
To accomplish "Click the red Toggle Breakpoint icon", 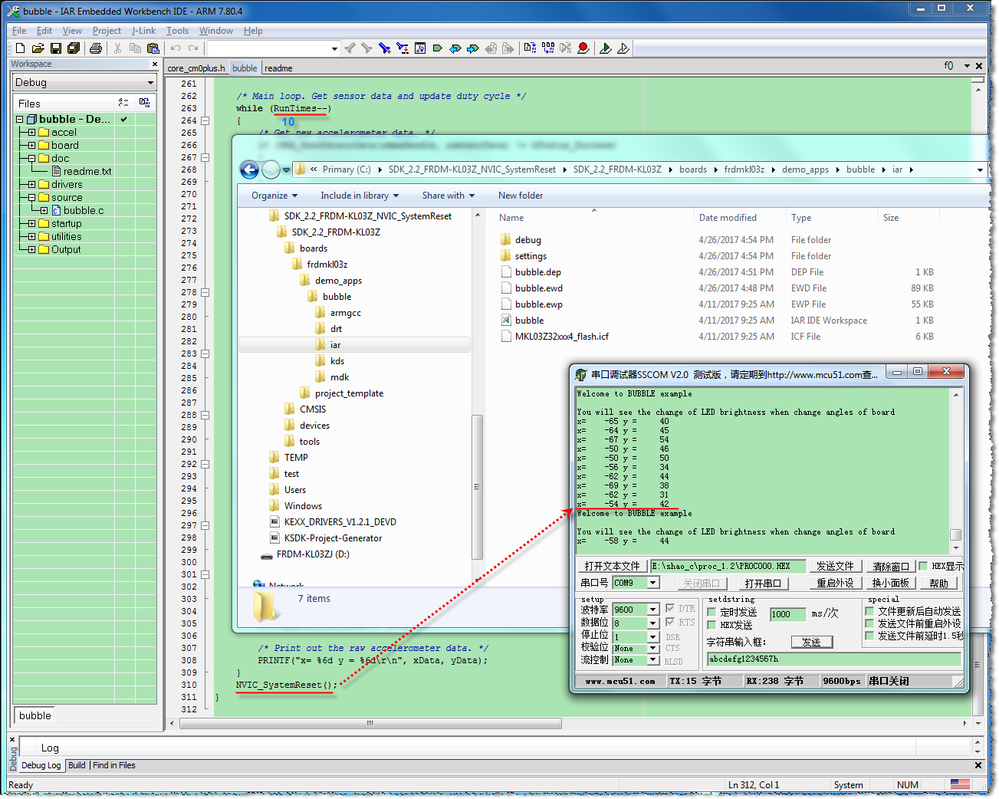I will click(x=583, y=48).
